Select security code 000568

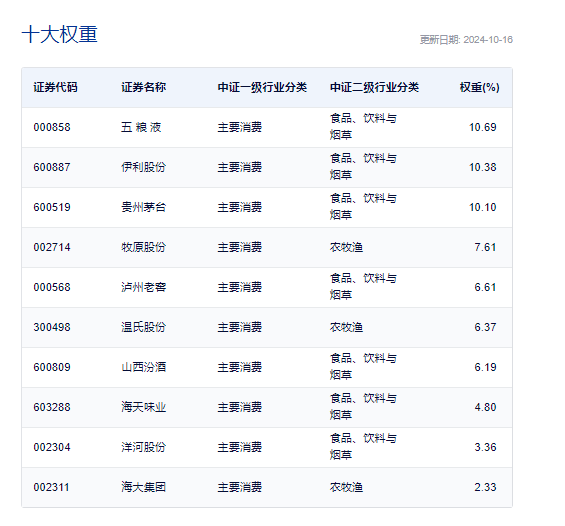(52, 287)
